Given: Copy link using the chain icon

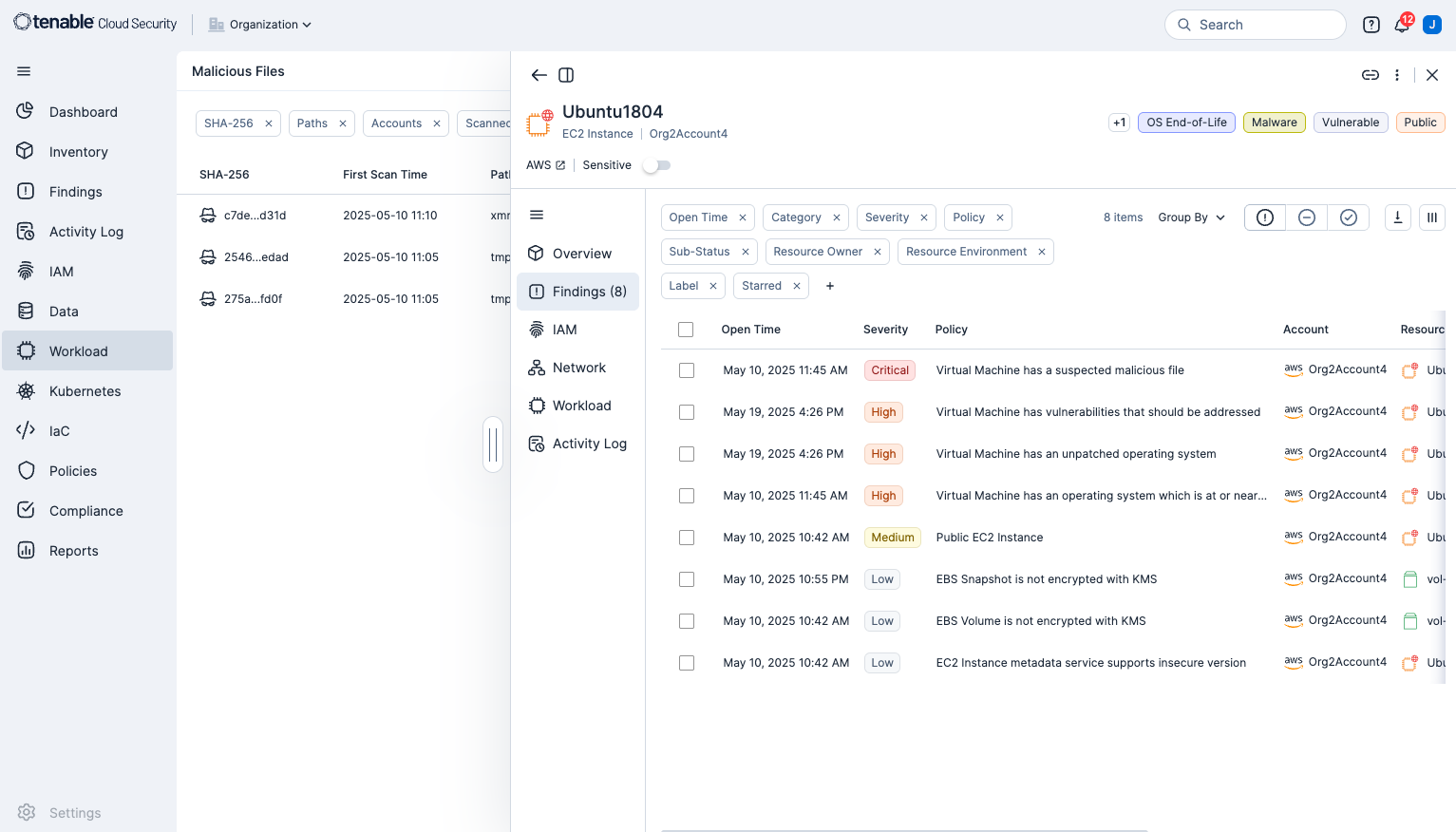Looking at the screenshot, I should 1370,75.
